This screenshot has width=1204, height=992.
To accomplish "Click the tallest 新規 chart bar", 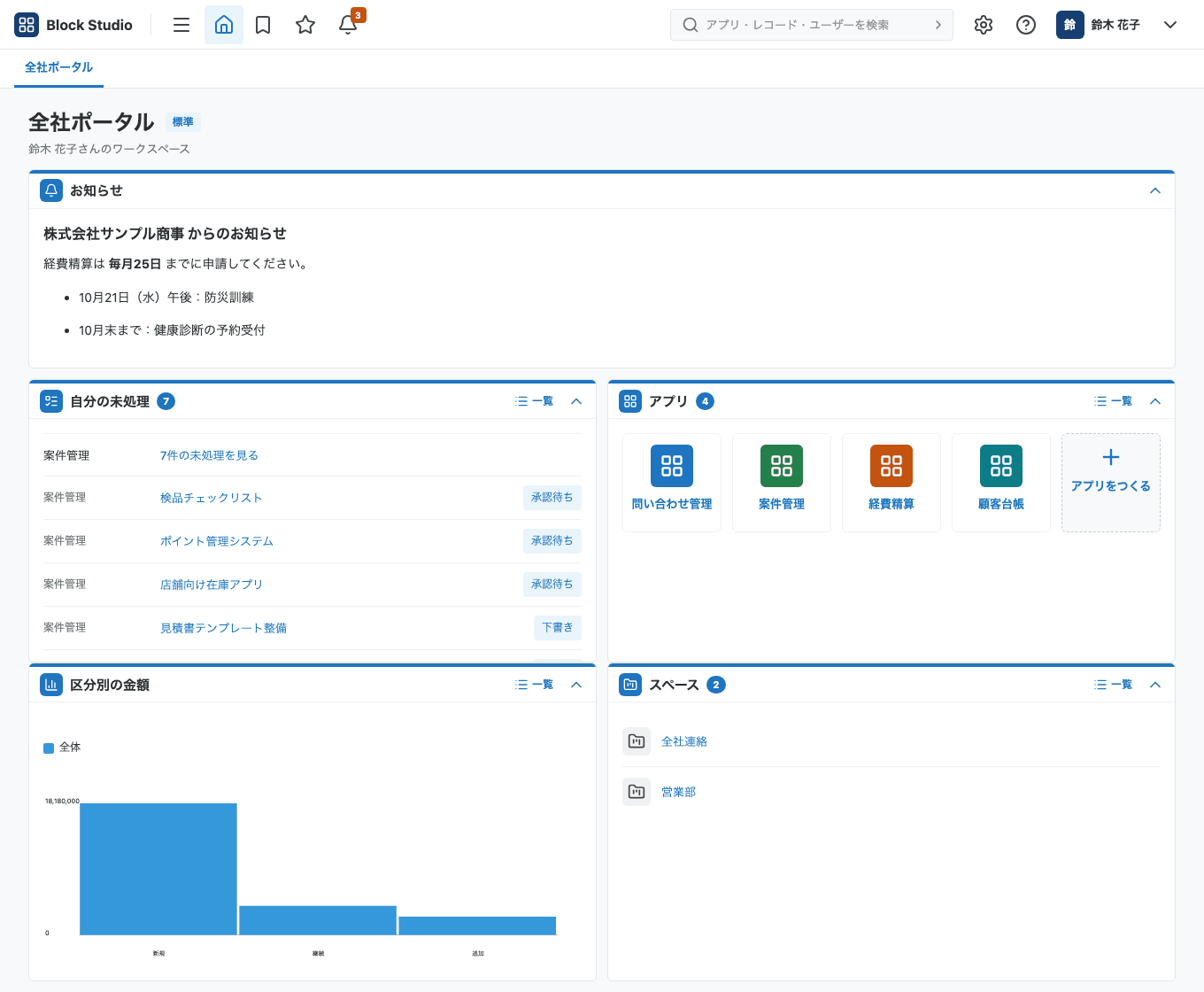I will point(158,869).
